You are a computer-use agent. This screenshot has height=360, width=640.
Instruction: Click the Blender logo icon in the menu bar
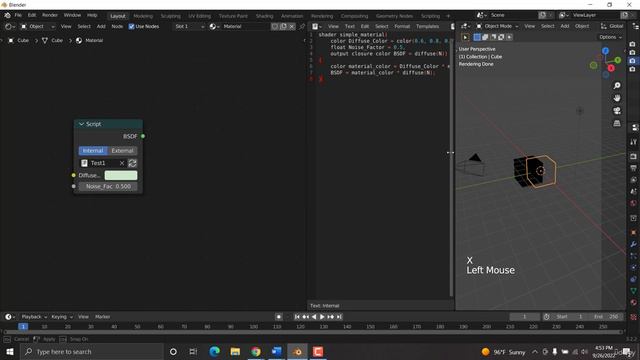tap(7, 15)
